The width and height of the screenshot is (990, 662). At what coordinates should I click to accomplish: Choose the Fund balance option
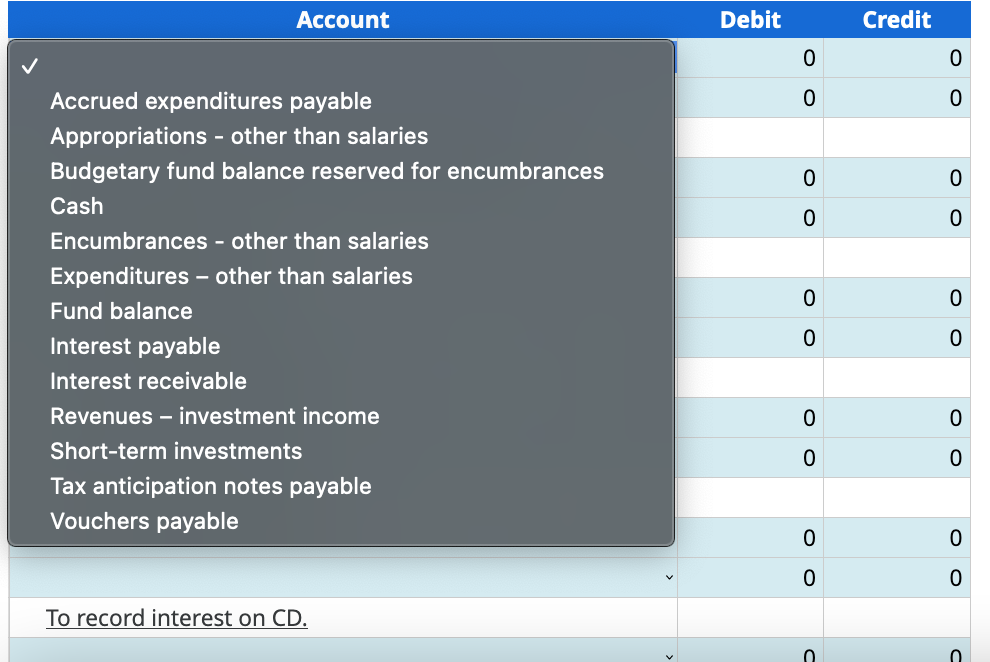pyautogui.click(x=341, y=311)
